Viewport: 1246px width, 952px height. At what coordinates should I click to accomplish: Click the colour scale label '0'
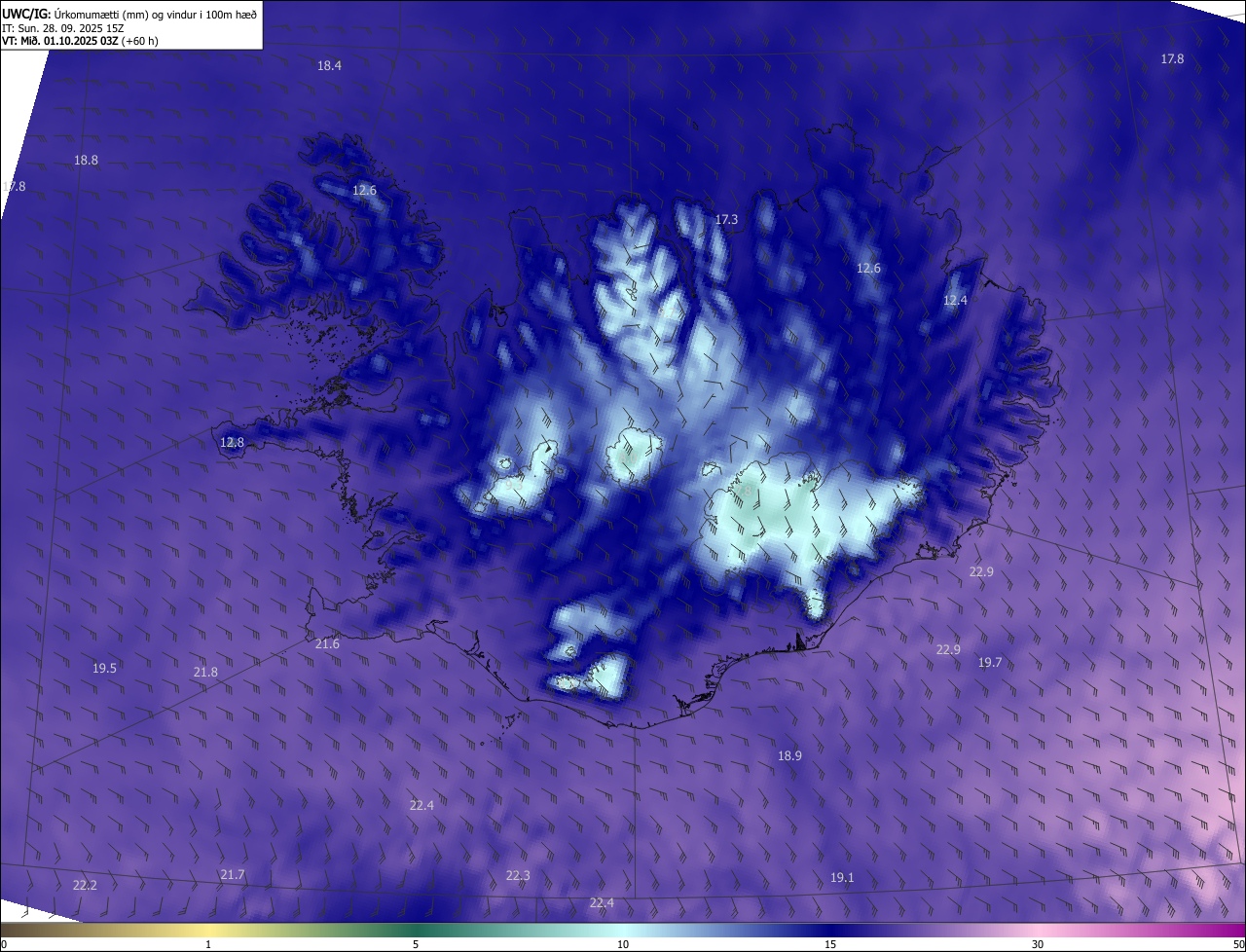(x=4, y=944)
